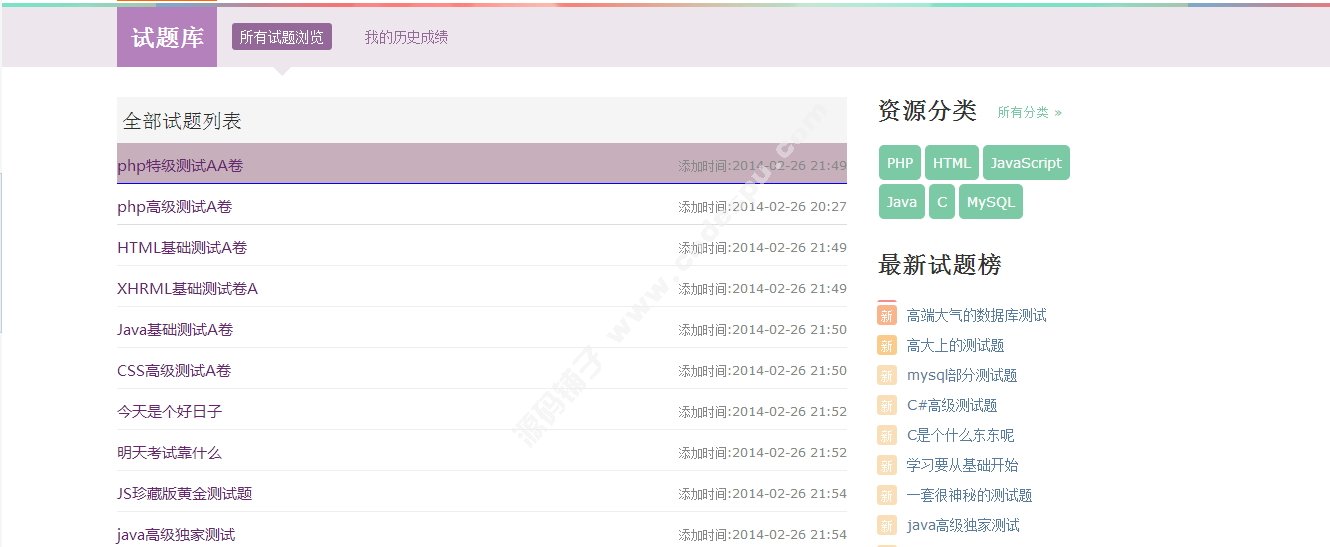1330x547 pixels.
Task: Select the Java category tag
Action: pos(902,201)
